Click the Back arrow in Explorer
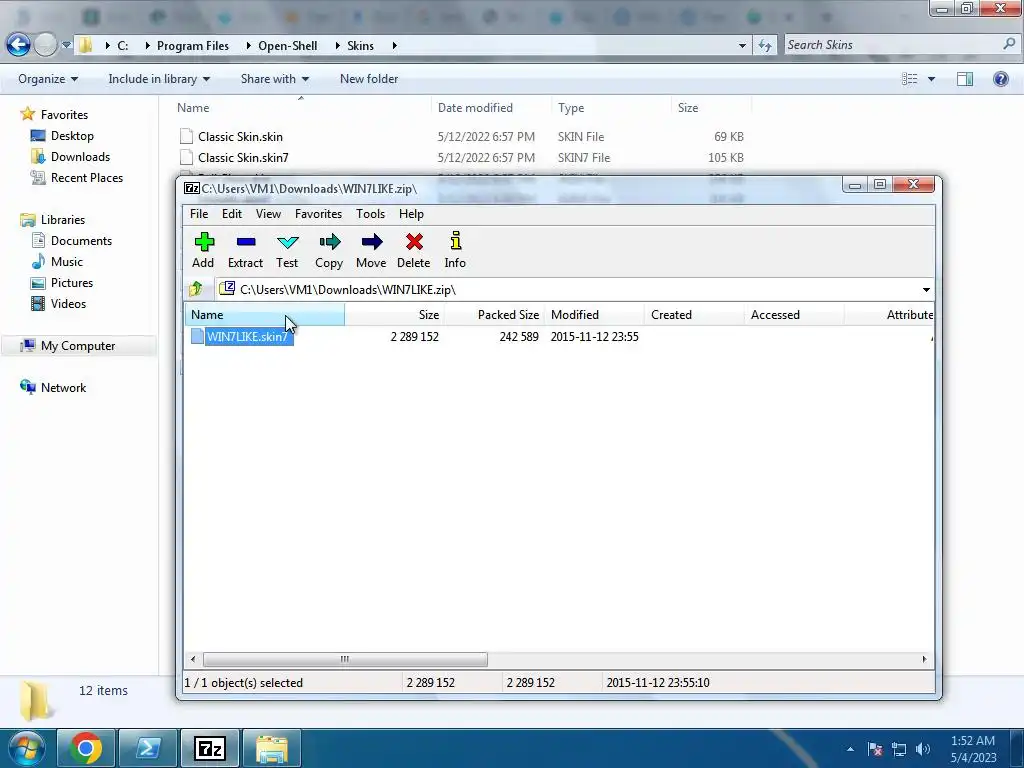This screenshot has width=1024, height=768. (x=18, y=44)
